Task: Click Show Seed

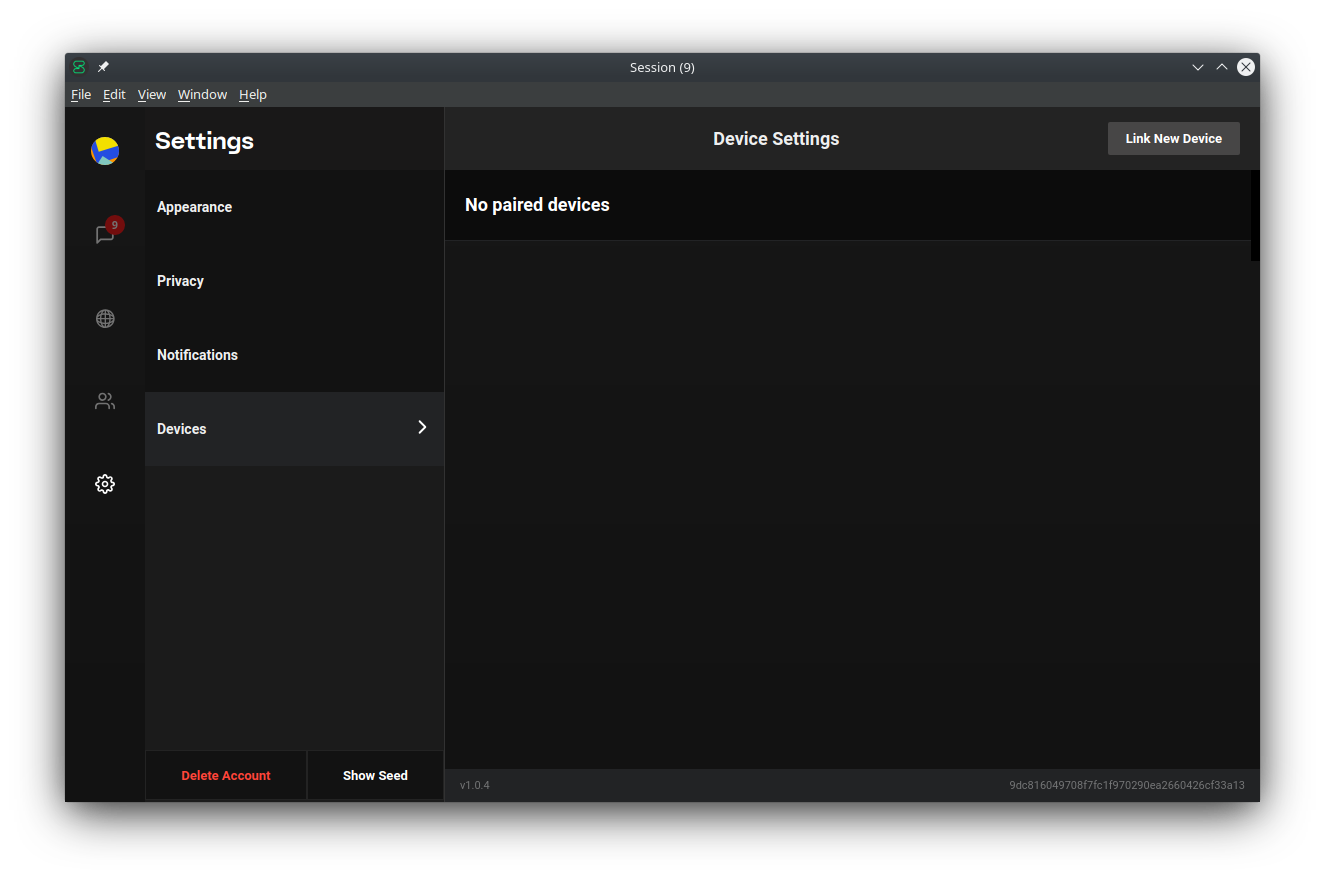Action: click(x=375, y=775)
